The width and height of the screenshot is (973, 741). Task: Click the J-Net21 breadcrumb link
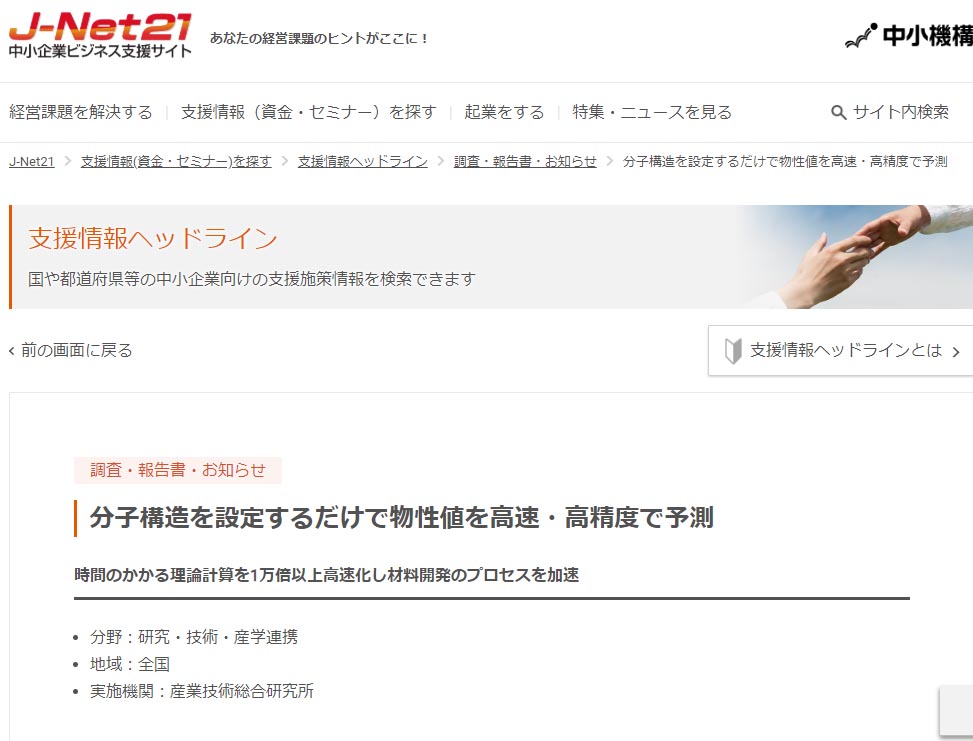click(x=32, y=162)
